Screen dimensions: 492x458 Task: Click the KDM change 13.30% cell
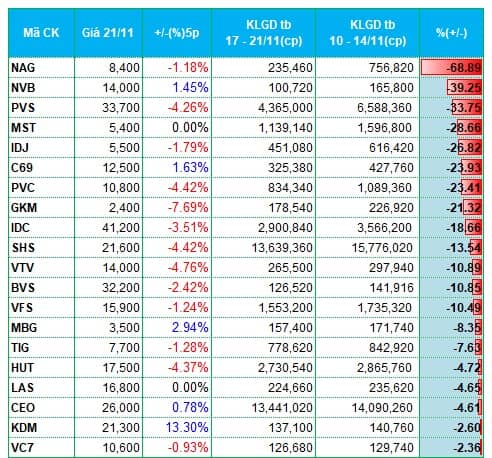pos(177,428)
